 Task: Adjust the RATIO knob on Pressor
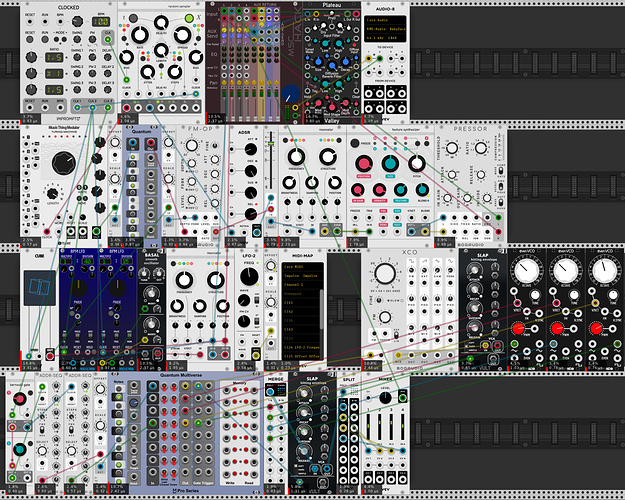(480, 148)
